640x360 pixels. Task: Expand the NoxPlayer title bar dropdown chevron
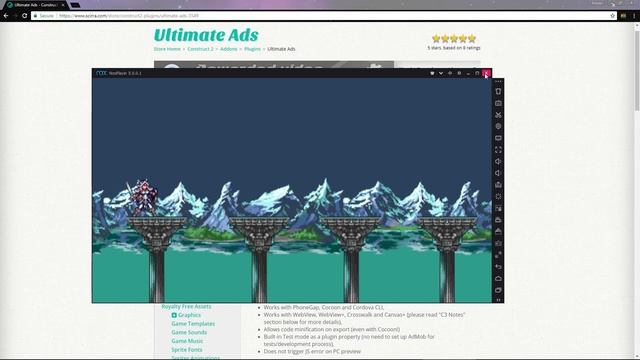click(441, 73)
